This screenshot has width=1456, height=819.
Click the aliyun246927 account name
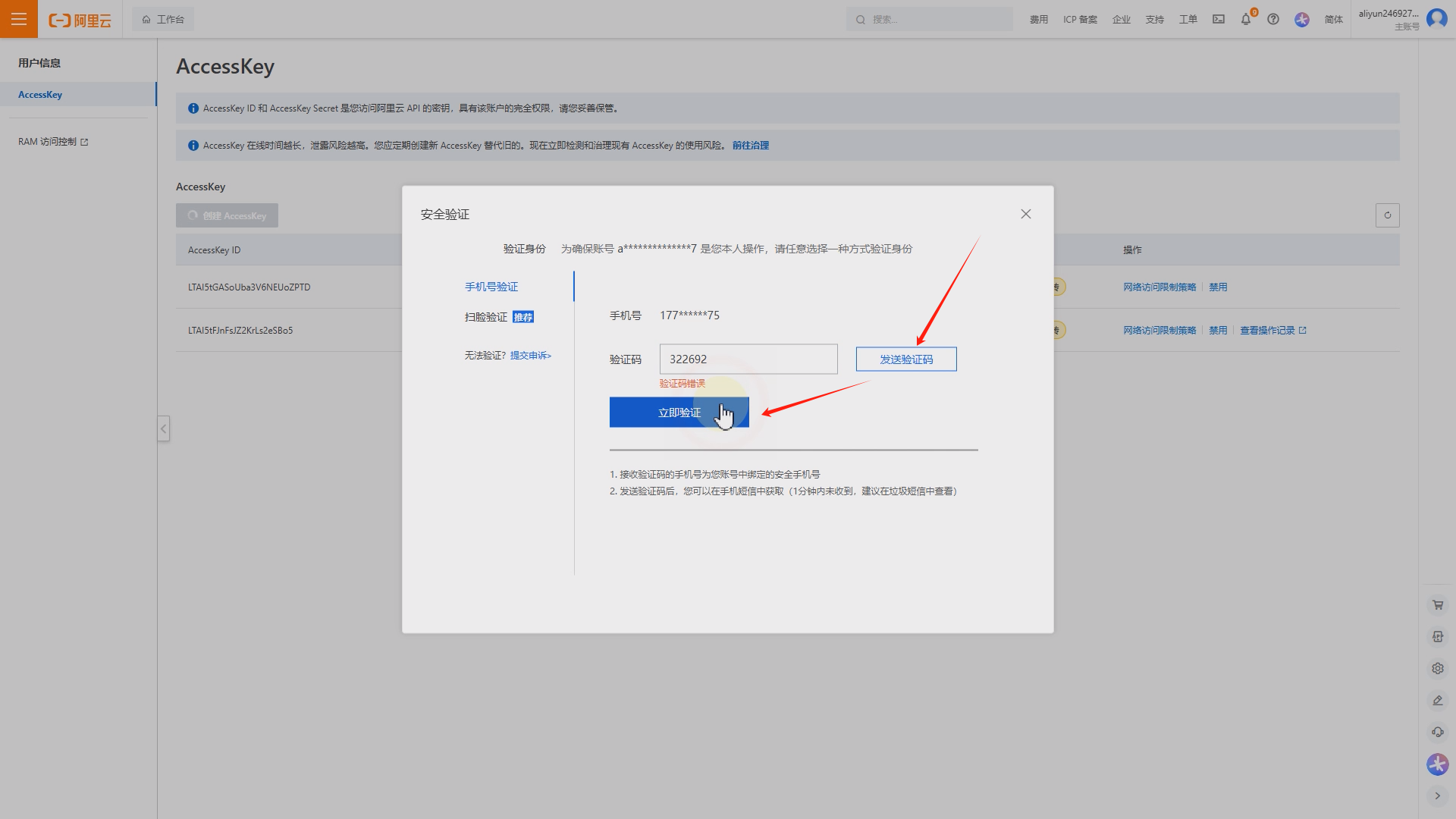1389,14
